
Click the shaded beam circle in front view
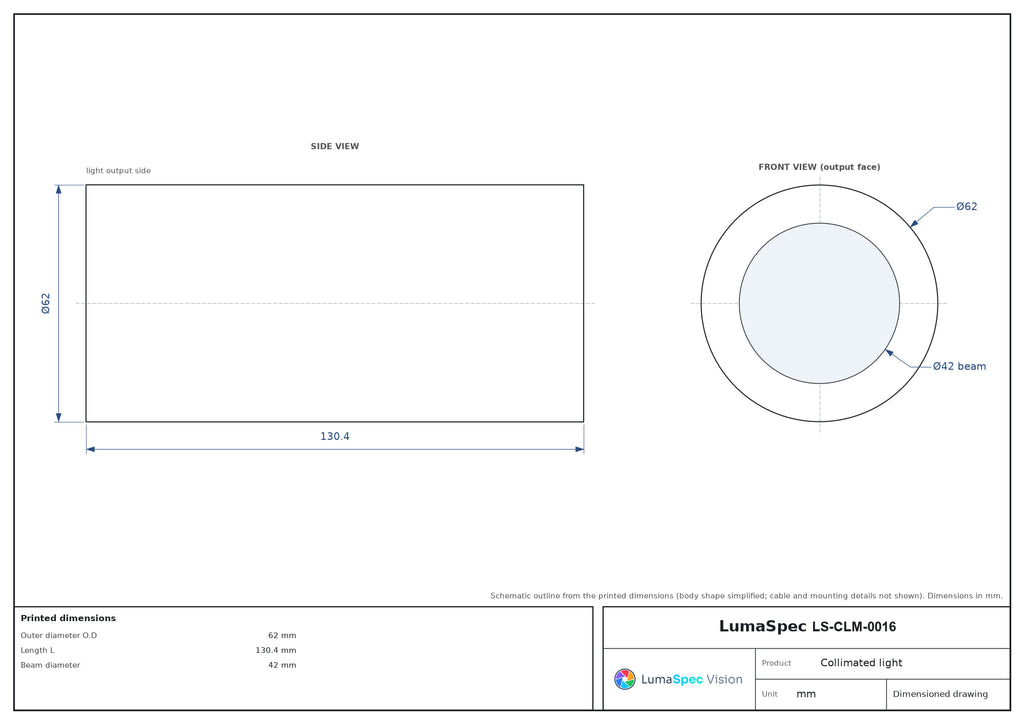coord(819,304)
